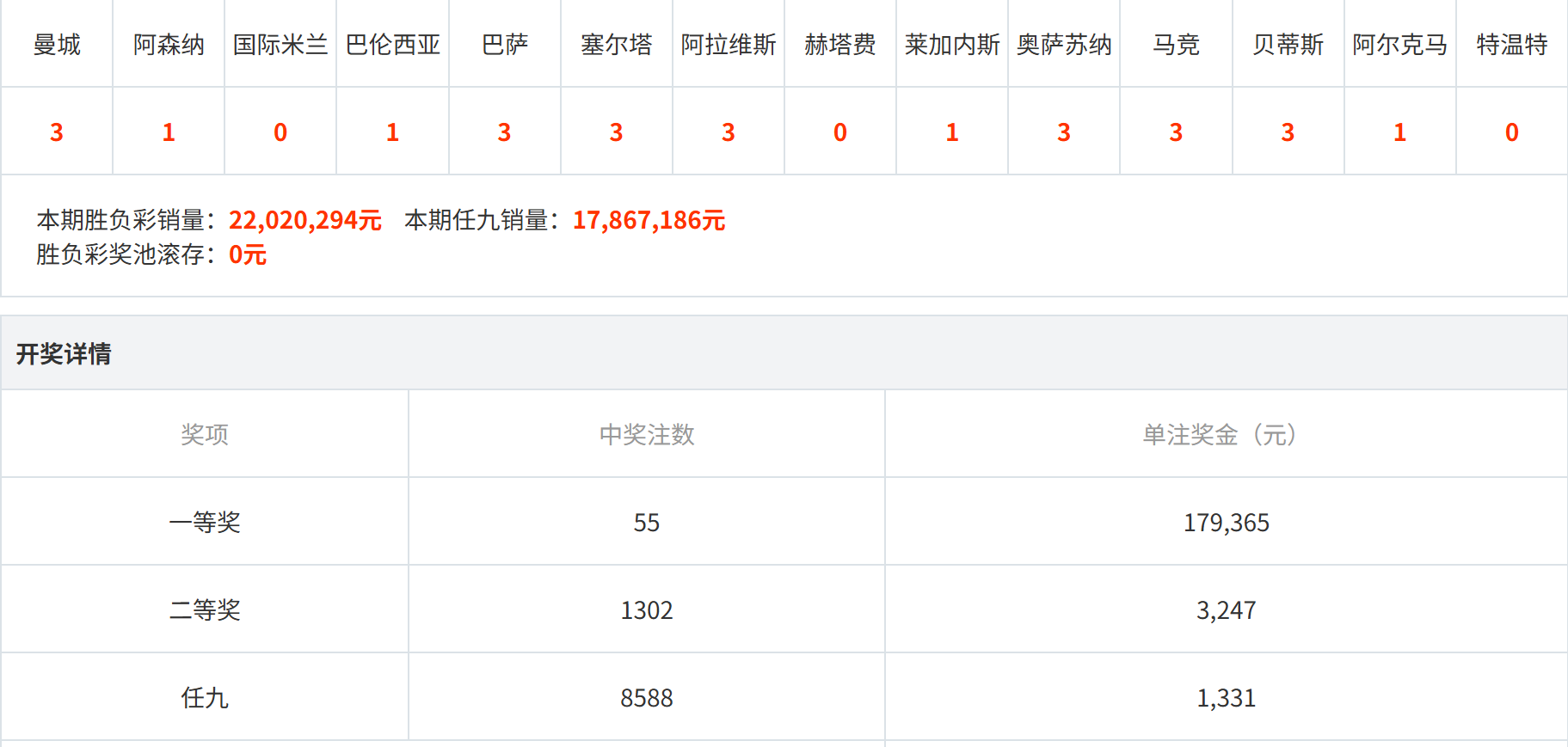This screenshot has height=747, width=1568.
Task: Click the second prize amount 3,247
Action: click(x=1227, y=609)
